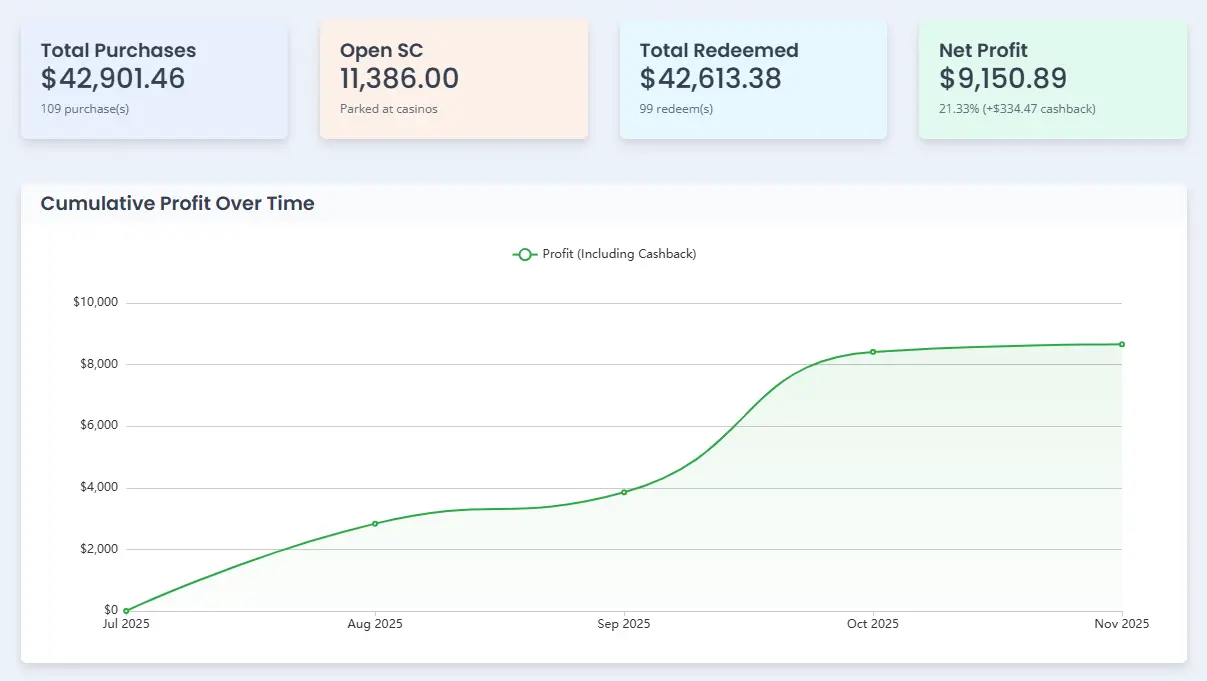The height and width of the screenshot is (681, 1207).
Task: Select the Sep 2025 data point on the chart
Action: click(x=624, y=491)
